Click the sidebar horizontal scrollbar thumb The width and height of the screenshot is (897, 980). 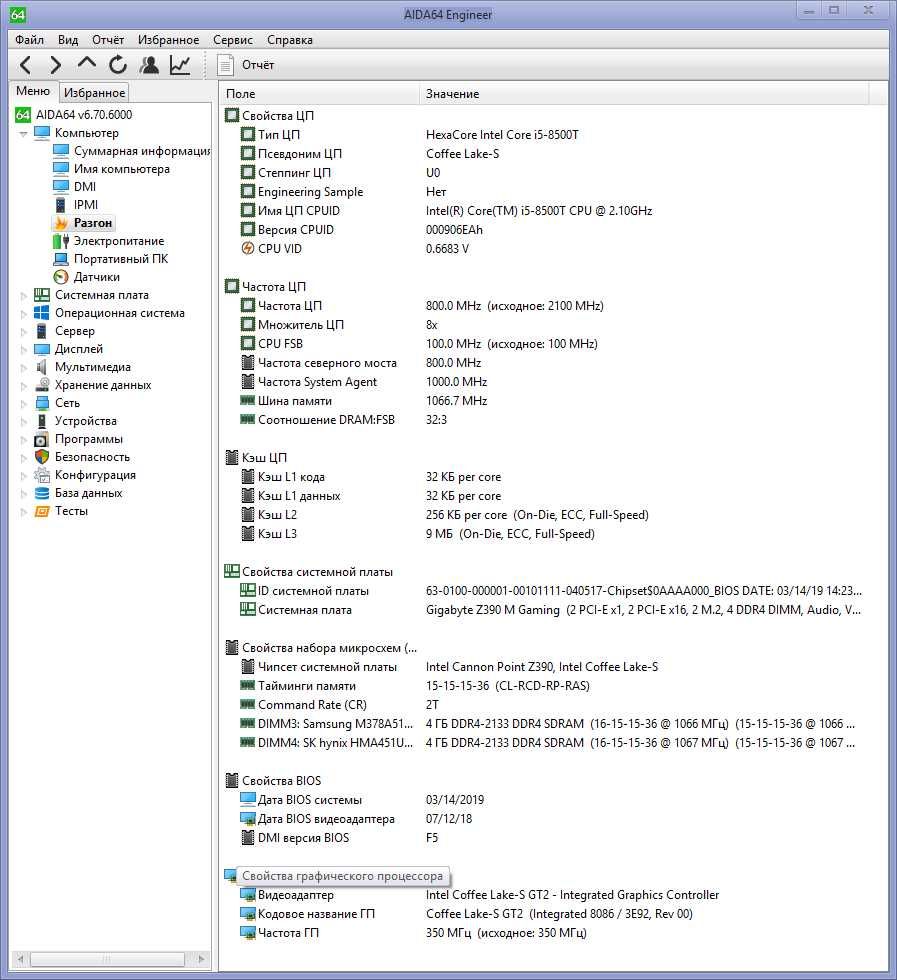click(x=107, y=959)
